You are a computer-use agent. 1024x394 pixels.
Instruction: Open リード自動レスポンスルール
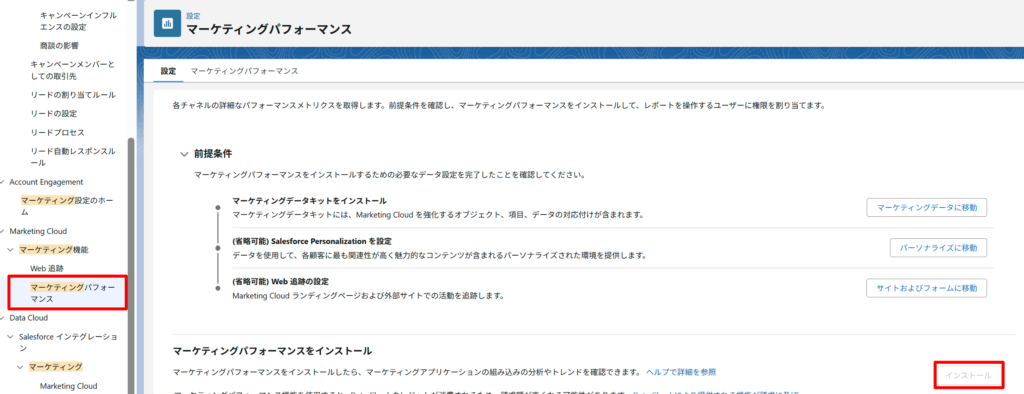72,157
